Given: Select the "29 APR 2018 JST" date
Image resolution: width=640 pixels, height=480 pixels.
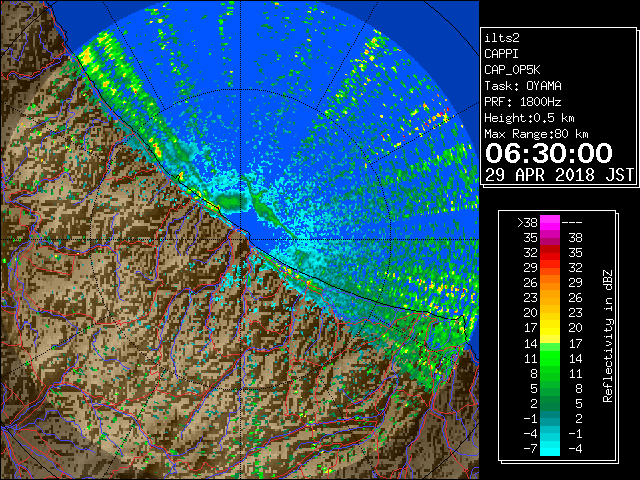Looking at the screenshot, I should [x=559, y=175].
